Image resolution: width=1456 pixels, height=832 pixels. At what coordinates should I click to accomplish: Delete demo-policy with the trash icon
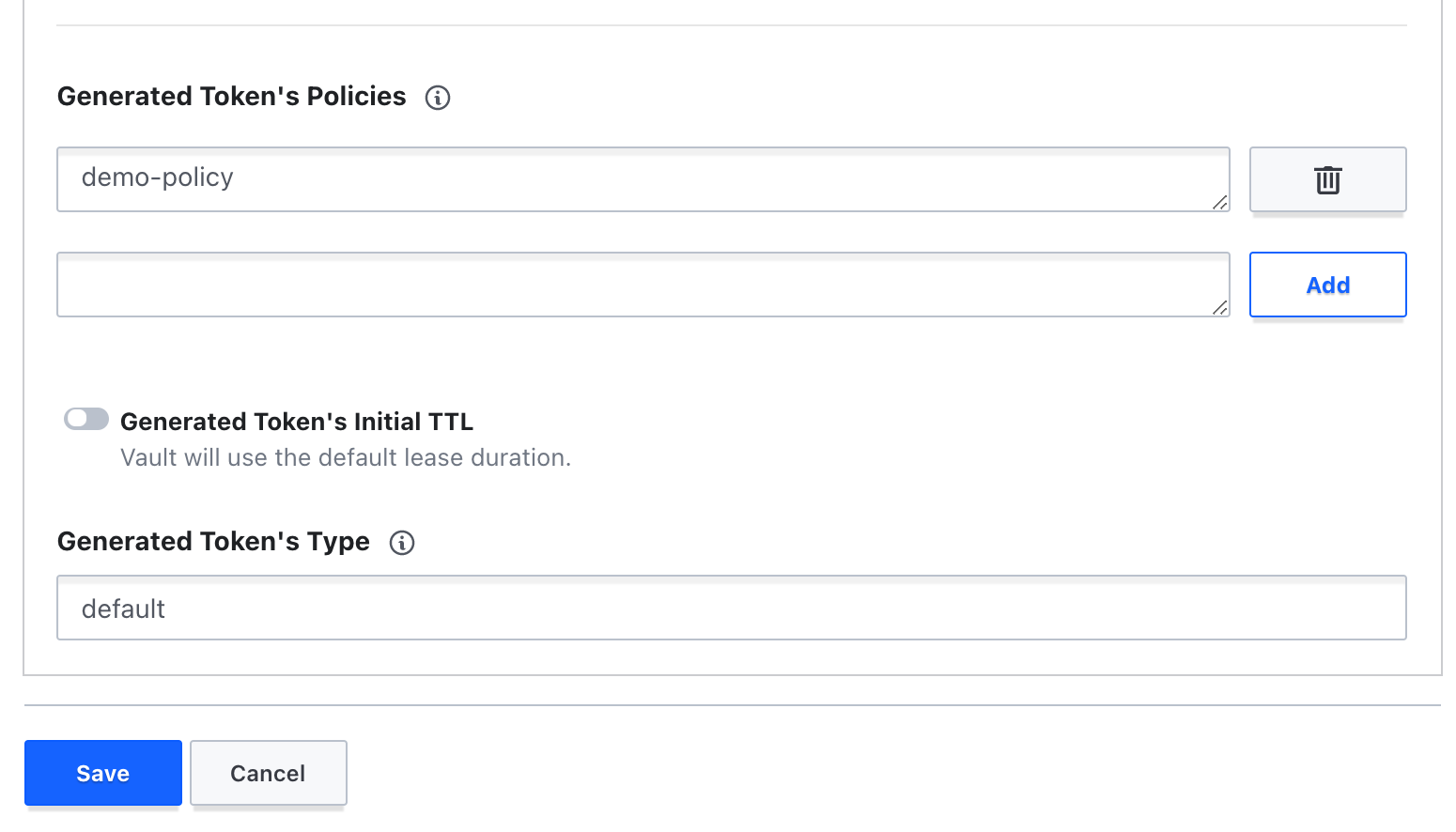click(x=1327, y=179)
